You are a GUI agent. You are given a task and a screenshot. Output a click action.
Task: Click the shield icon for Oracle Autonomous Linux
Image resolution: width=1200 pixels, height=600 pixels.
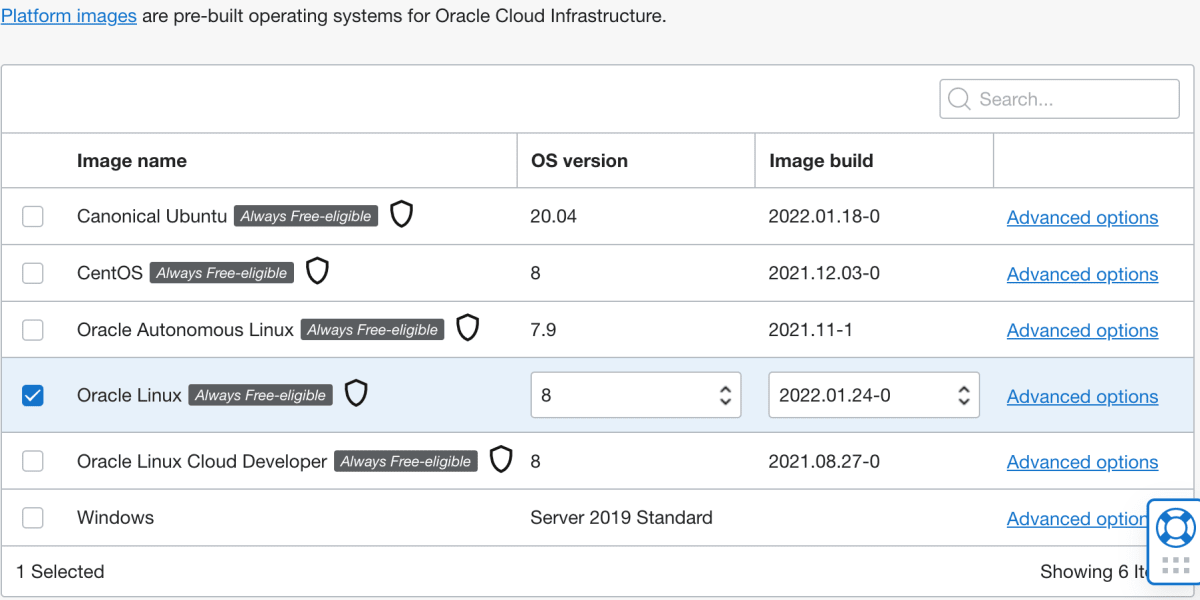pyautogui.click(x=467, y=328)
